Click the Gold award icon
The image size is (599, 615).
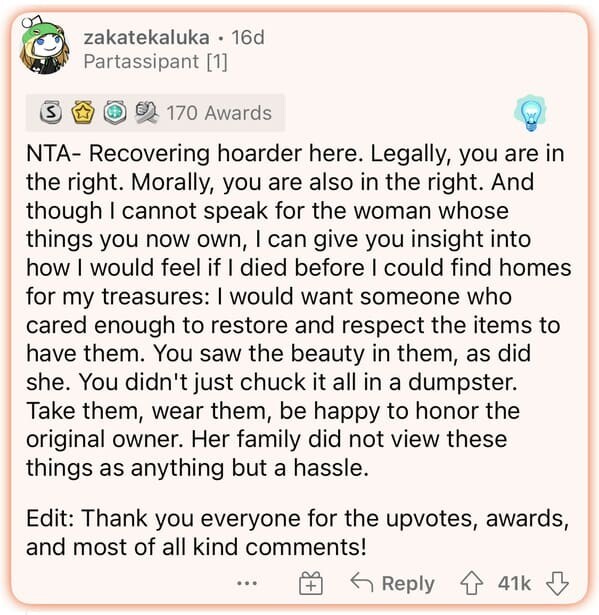[83, 113]
